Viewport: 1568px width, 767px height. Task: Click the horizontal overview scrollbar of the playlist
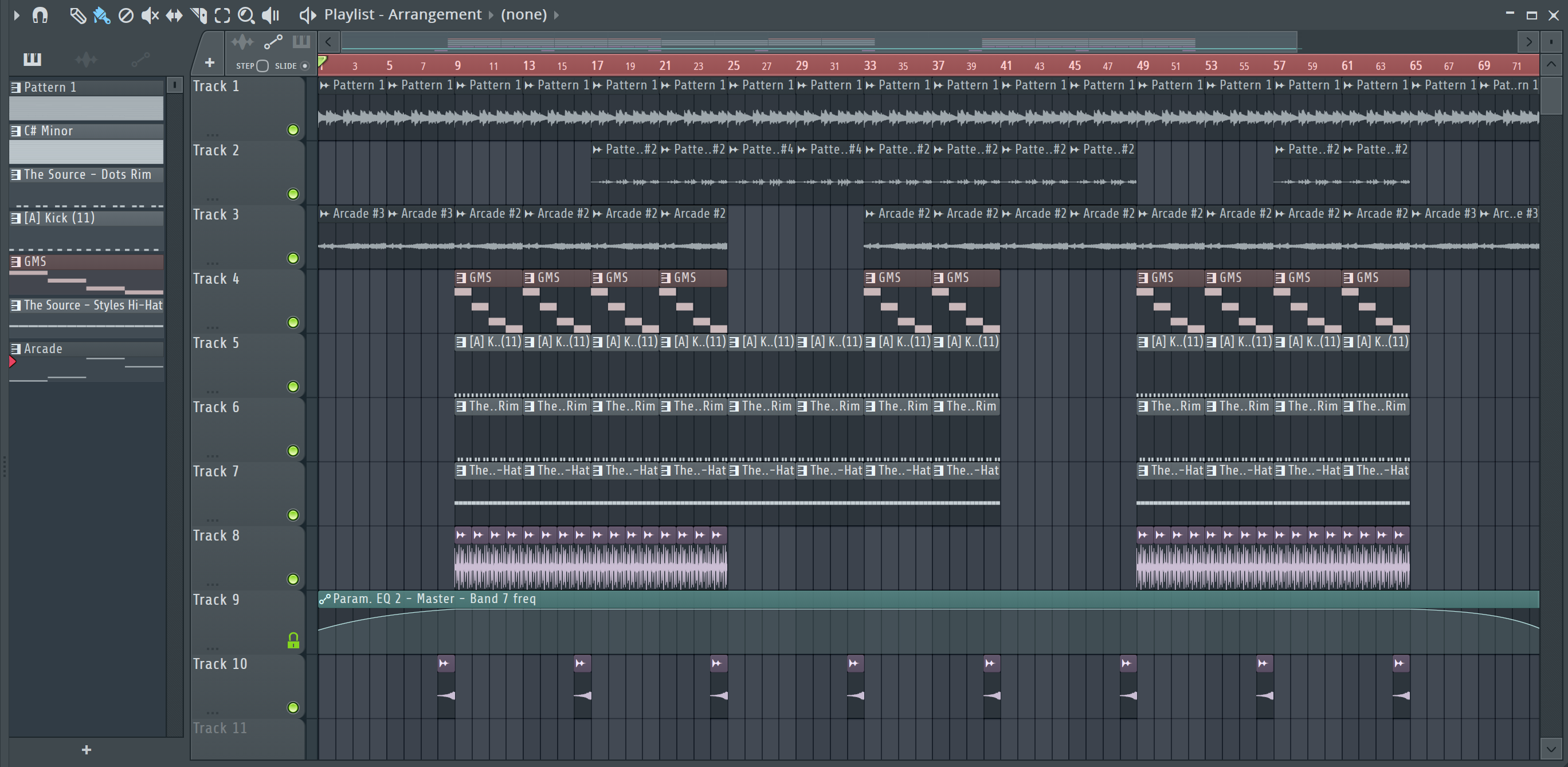click(x=820, y=41)
